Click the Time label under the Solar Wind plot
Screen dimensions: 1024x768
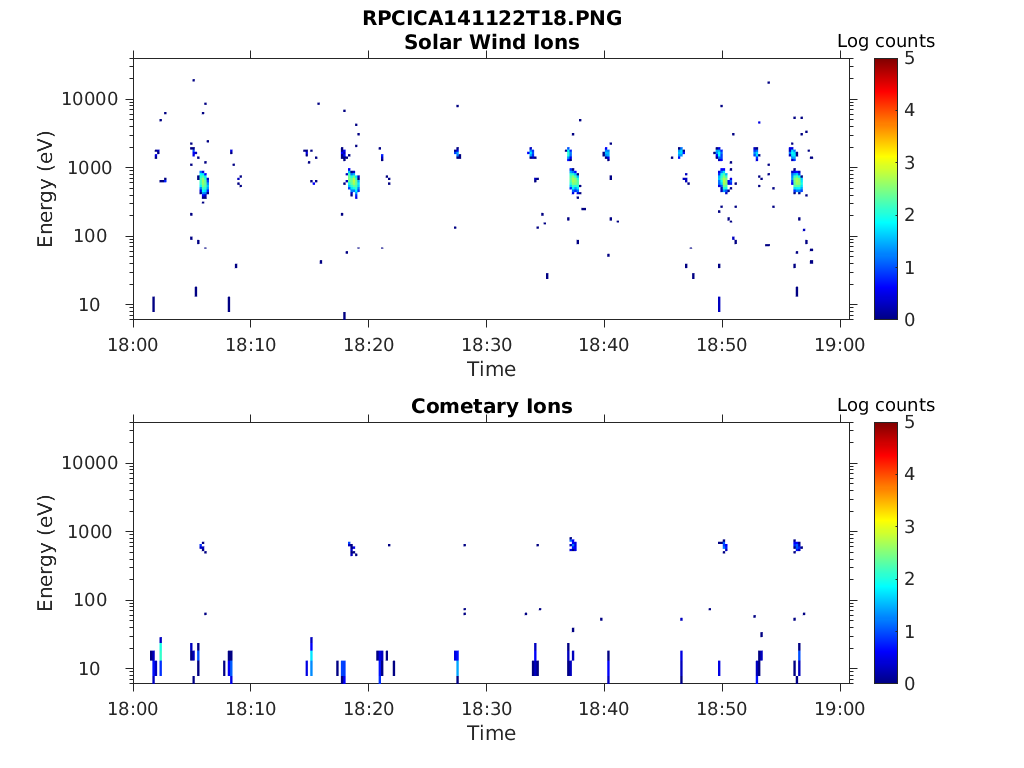492,370
